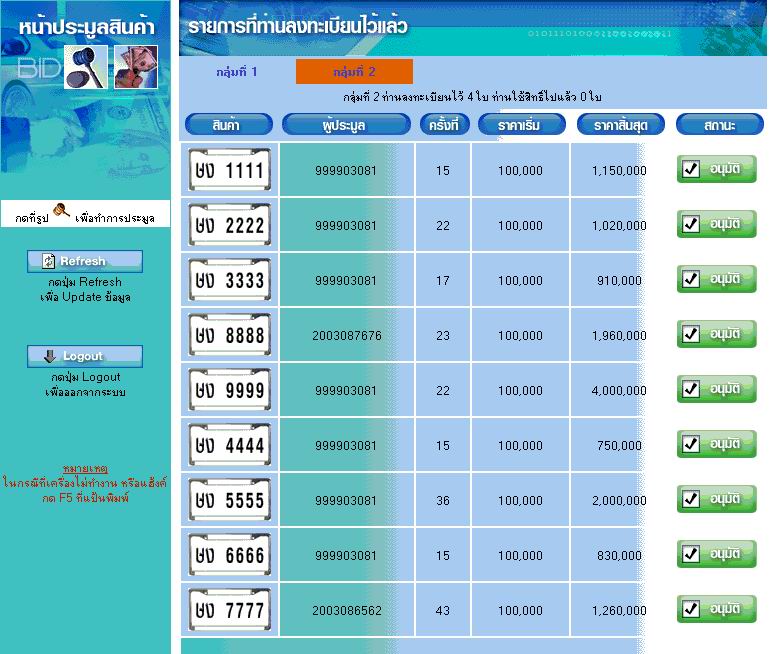Select the กลุ่มที่ 2 tab
Image resolution: width=770 pixels, height=654 pixels.
[x=354, y=72]
